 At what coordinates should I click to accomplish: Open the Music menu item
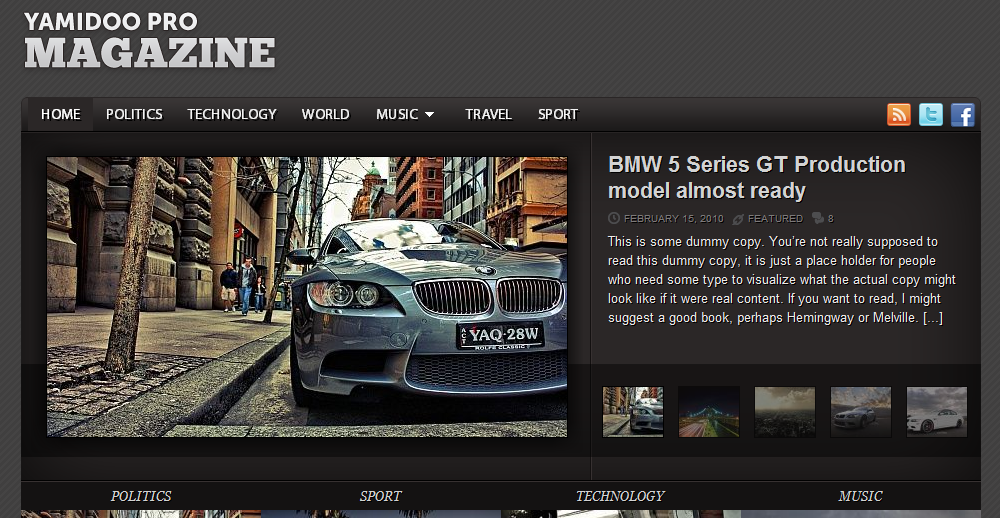[x=397, y=114]
